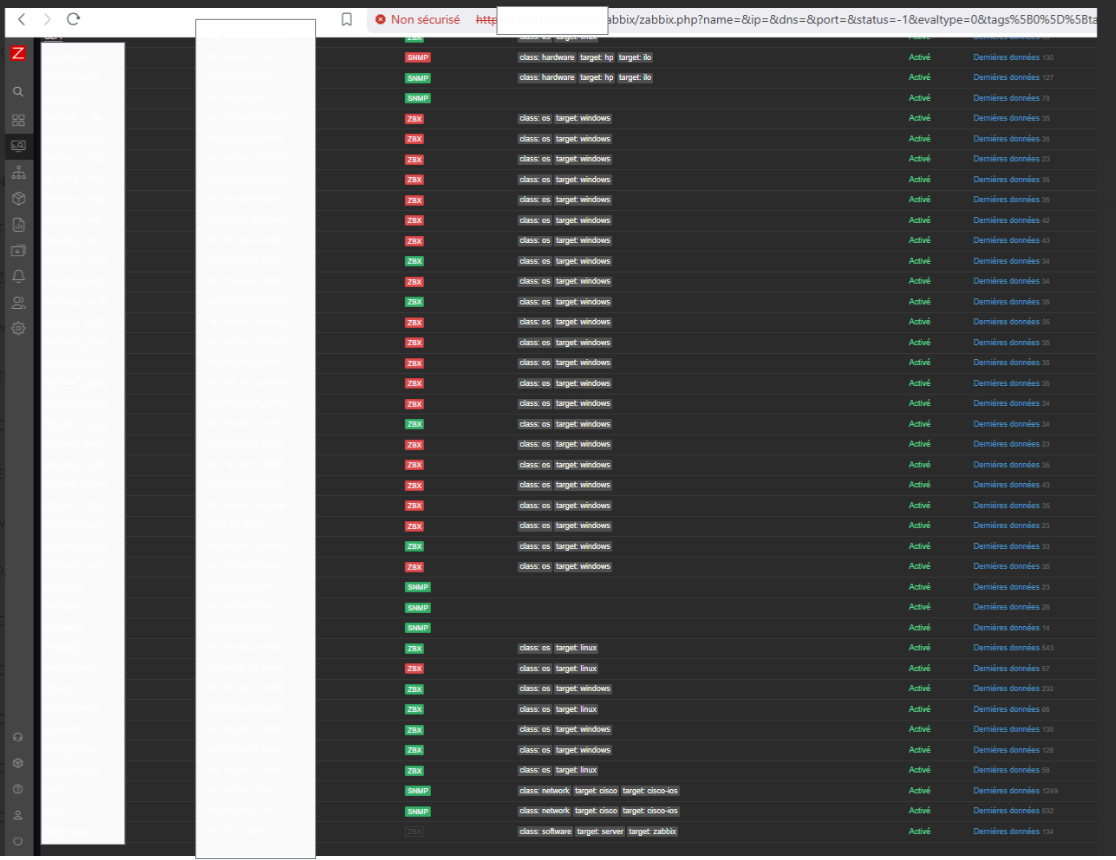Image resolution: width=1116 pixels, height=860 pixels.
Task: Open Users icon in sidebar
Action: [18, 302]
